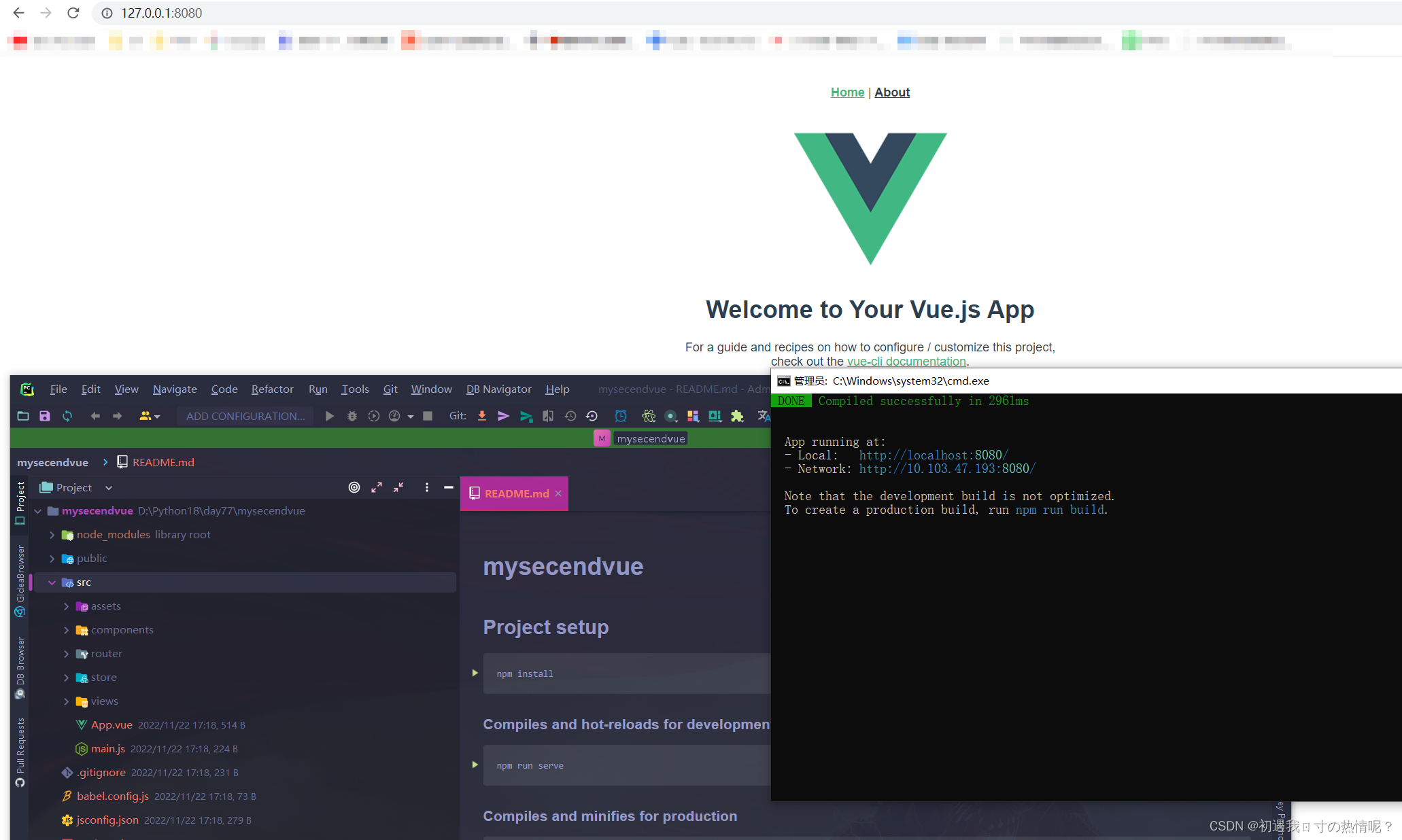Click the Stop square icon
The height and width of the screenshot is (840, 1402).
coord(428,416)
